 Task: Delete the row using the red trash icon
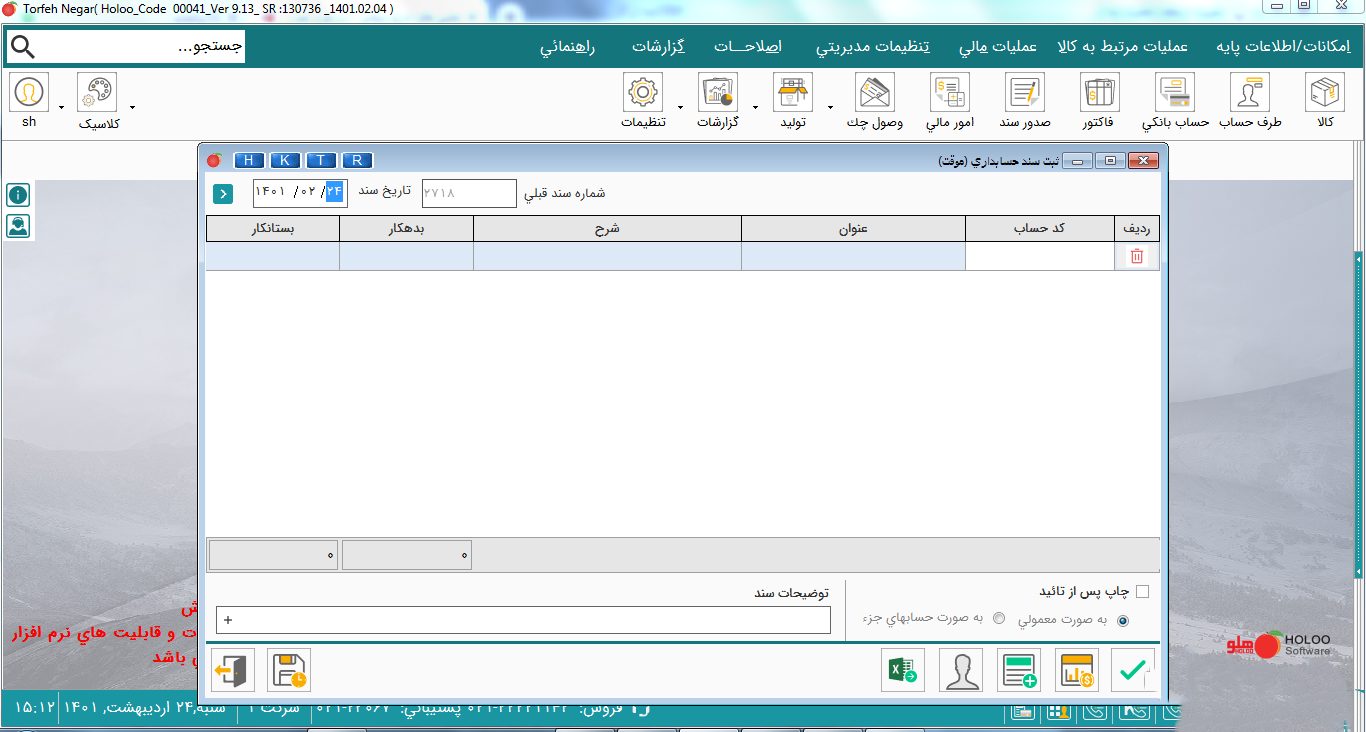point(1136,257)
